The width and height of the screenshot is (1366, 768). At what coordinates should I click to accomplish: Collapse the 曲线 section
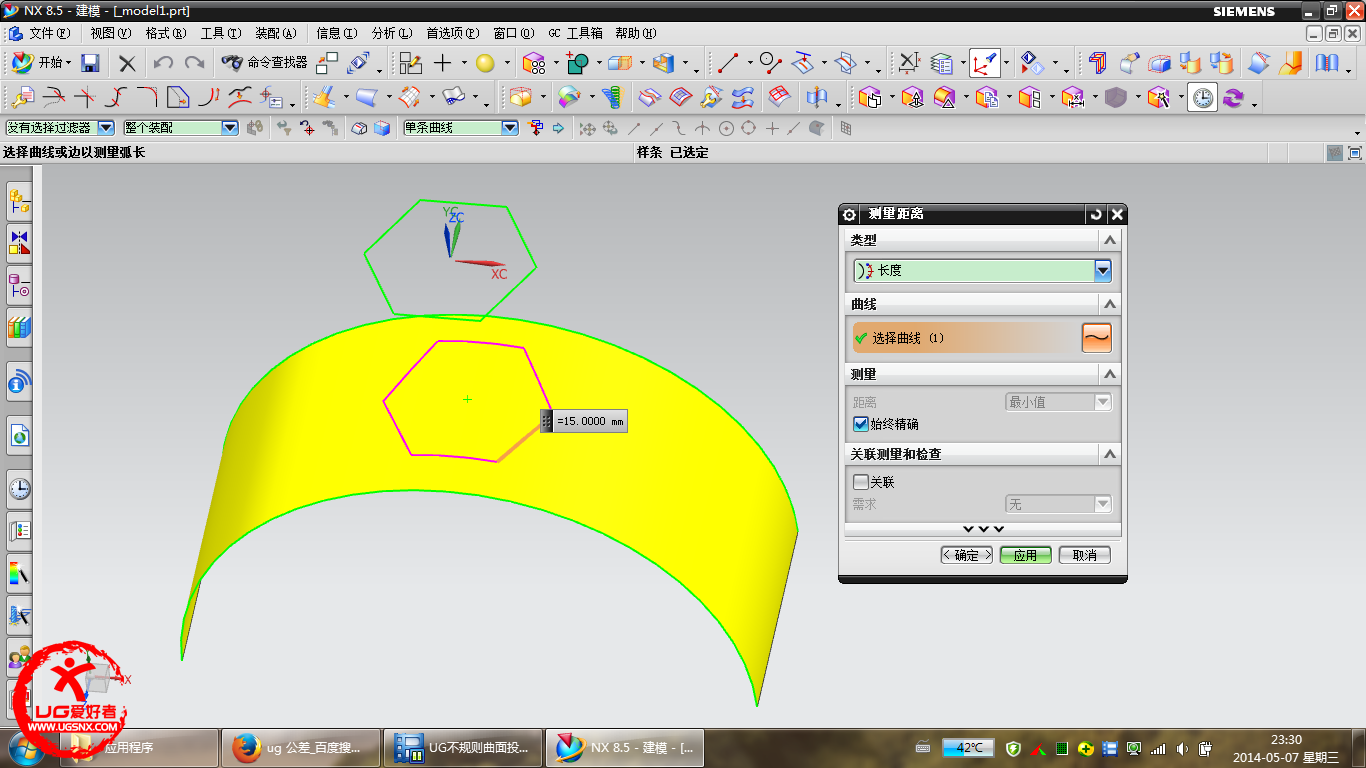point(1109,304)
